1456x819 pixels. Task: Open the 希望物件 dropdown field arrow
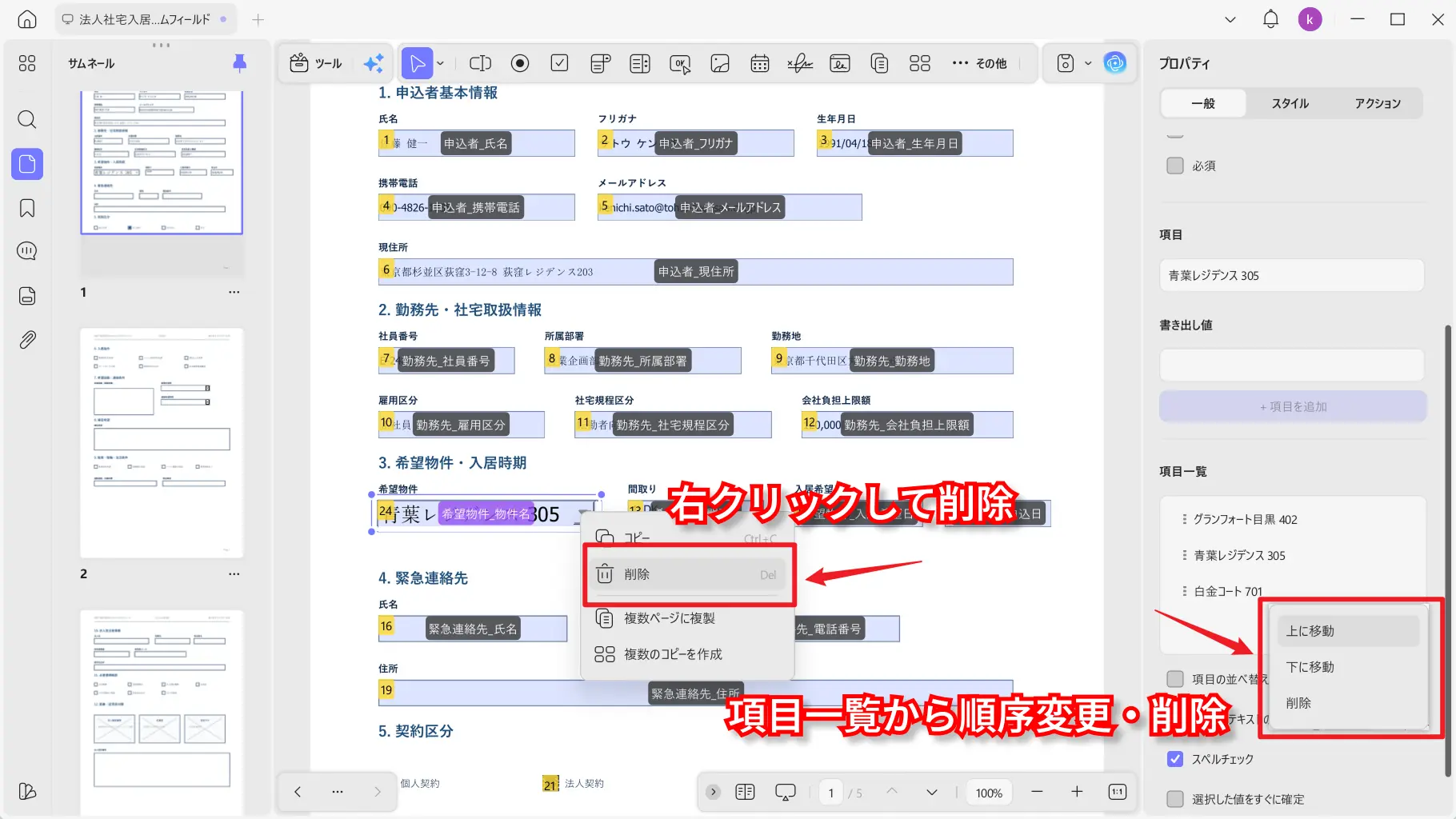pos(585,513)
